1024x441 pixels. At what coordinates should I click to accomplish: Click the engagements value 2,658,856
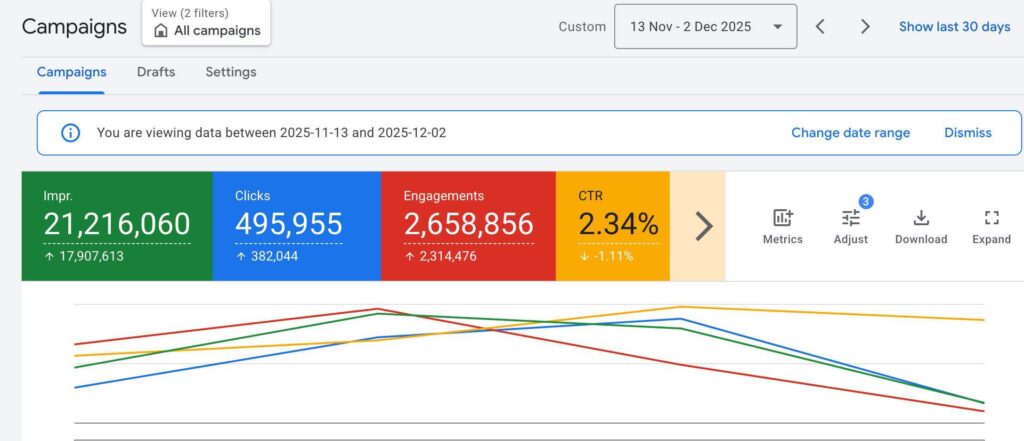click(x=468, y=224)
